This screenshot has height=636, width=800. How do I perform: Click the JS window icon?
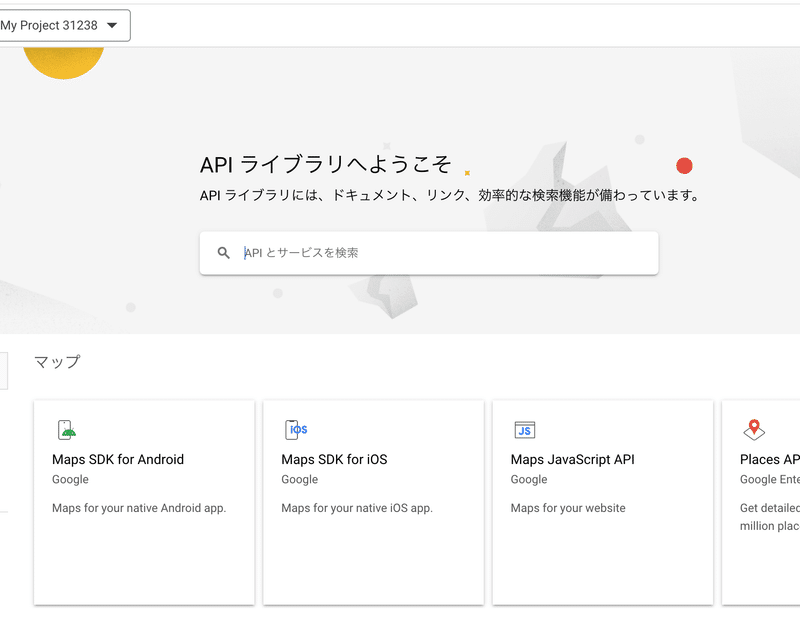point(524,430)
